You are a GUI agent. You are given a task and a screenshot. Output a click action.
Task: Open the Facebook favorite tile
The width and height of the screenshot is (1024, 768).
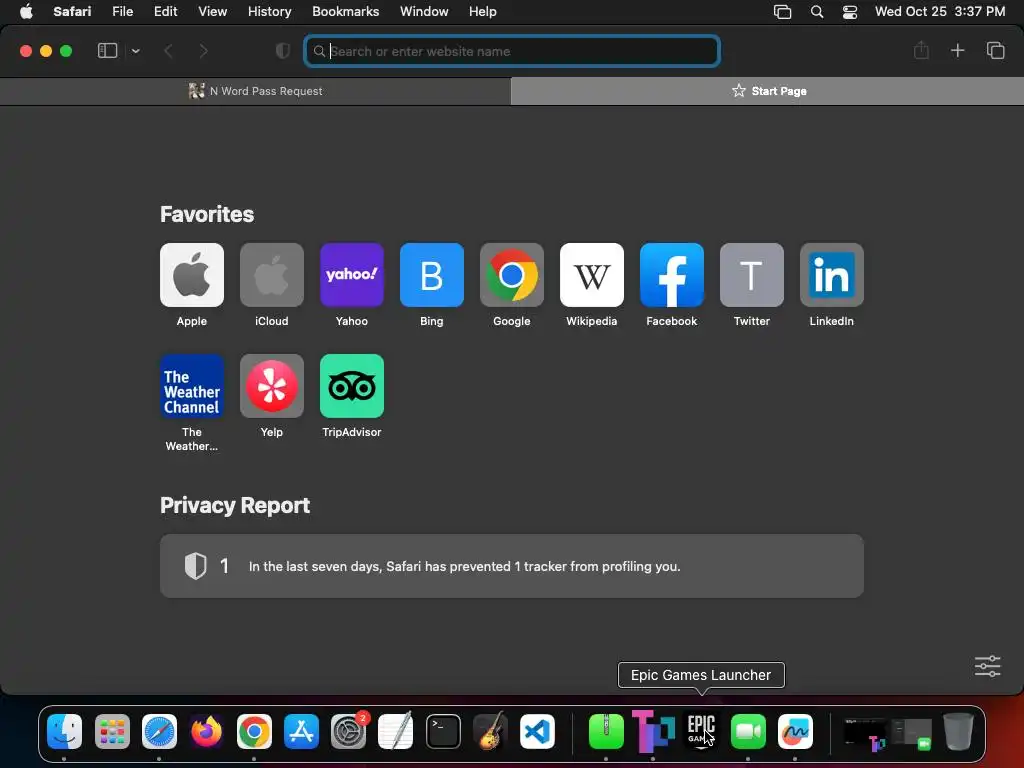[671, 275]
